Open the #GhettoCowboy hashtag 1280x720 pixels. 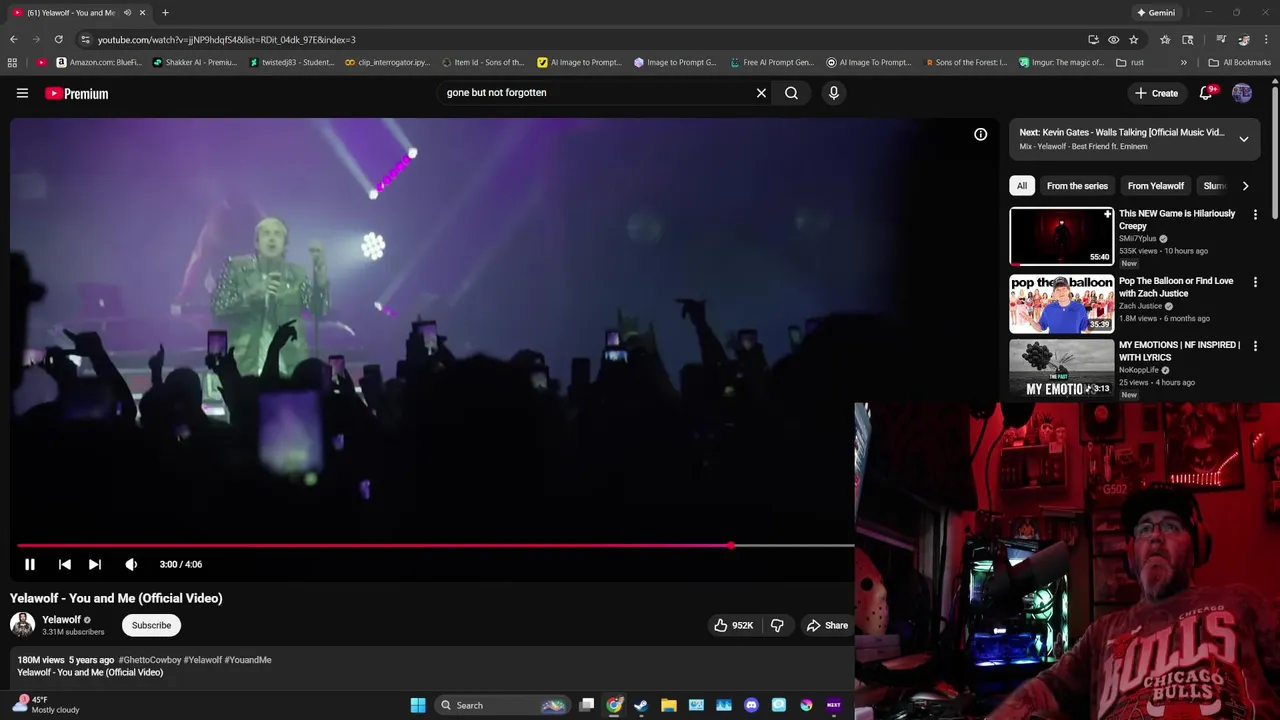click(x=150, y=660)
